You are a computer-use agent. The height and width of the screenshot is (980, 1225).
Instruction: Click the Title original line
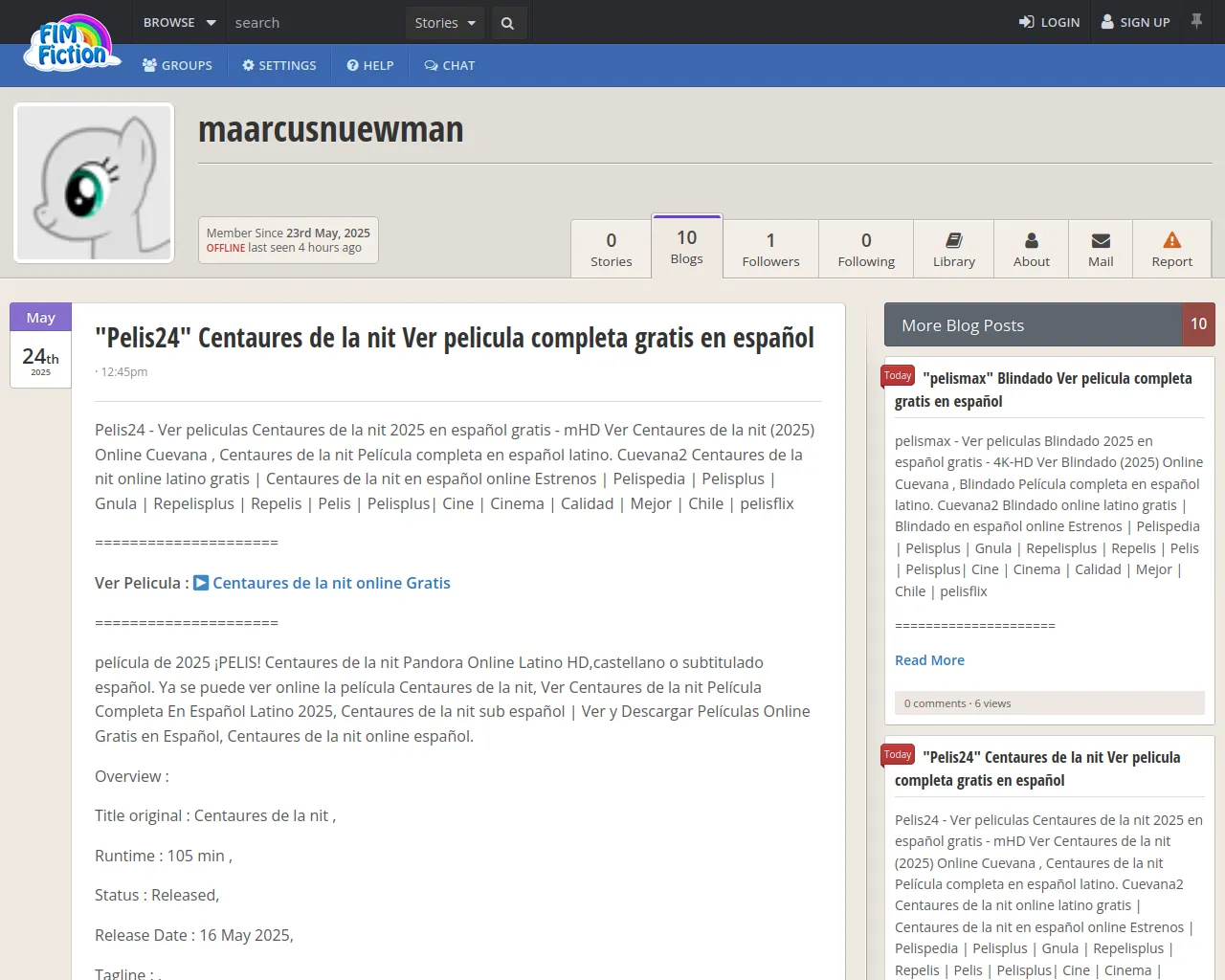point(215,815)
